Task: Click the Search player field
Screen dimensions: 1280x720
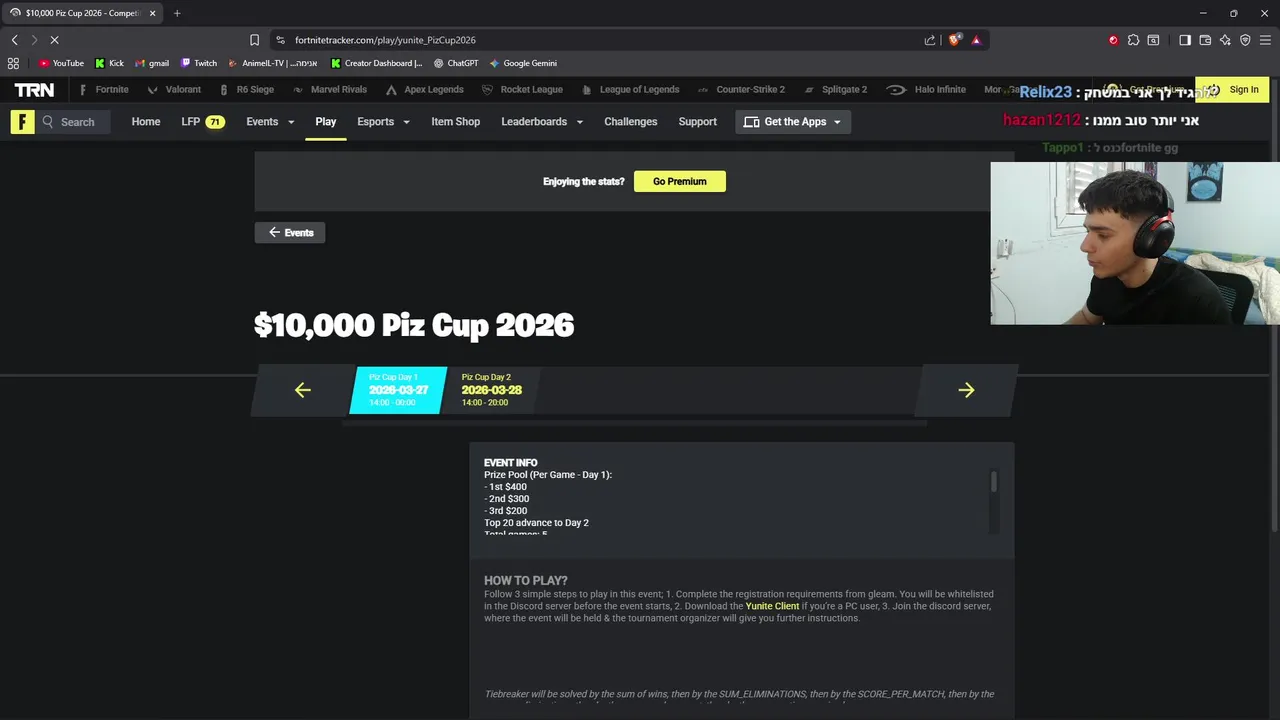Action: click(72, 122)
